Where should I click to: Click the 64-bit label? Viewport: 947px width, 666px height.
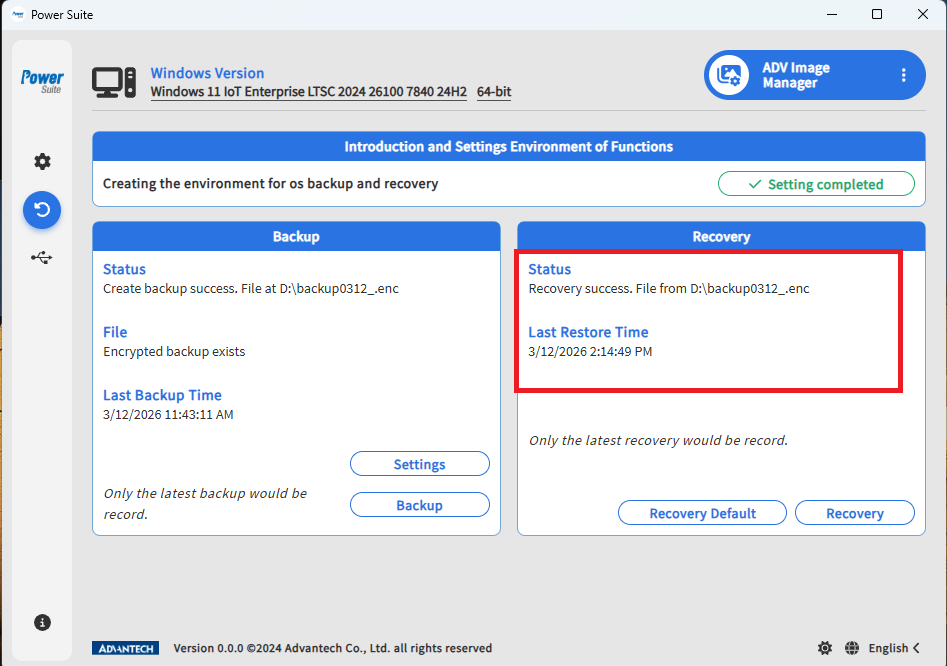pyautogui.click(x=494, y=92)
